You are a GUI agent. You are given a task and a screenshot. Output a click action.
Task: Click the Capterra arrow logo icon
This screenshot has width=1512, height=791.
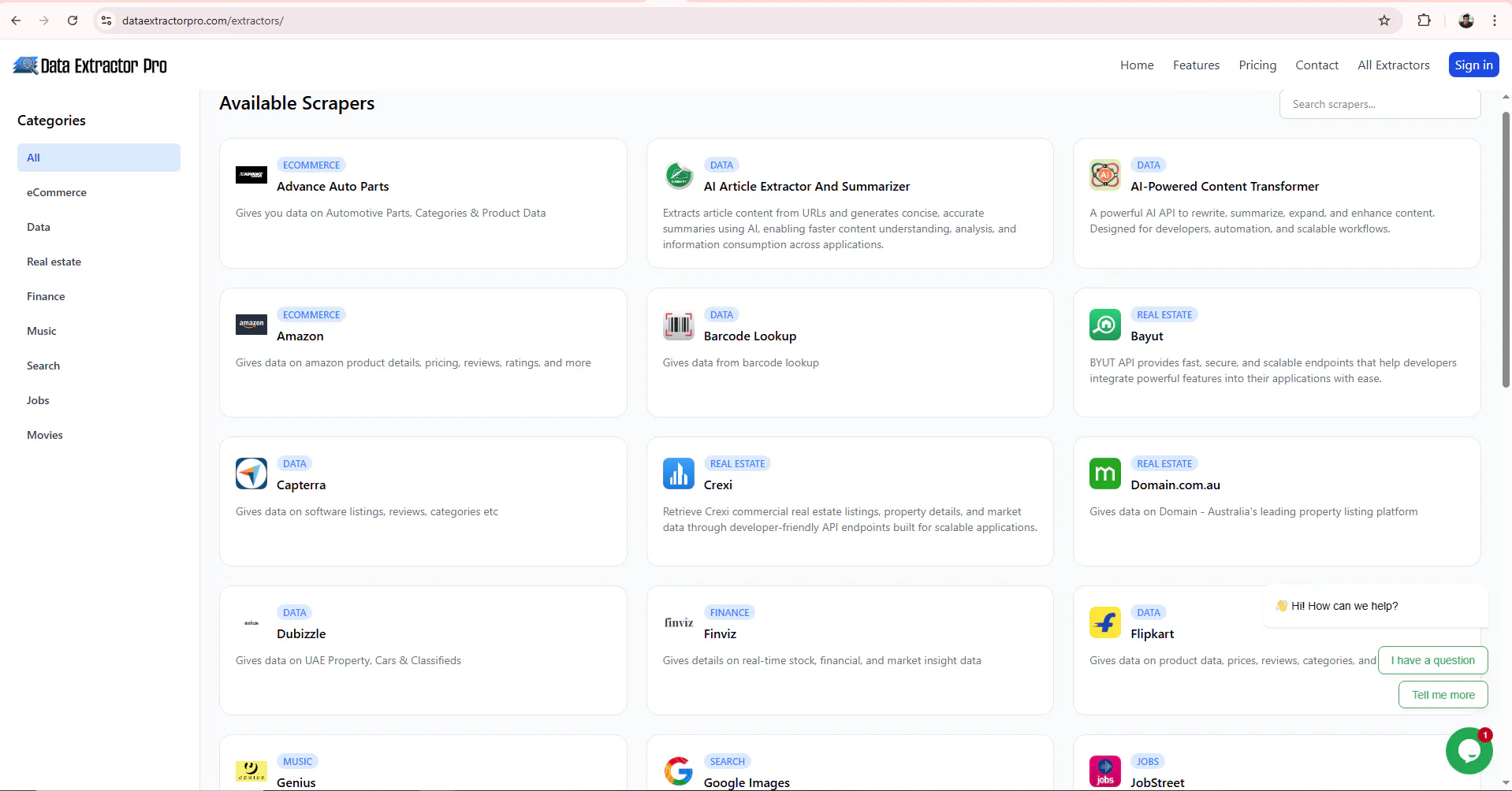point(251,473)
